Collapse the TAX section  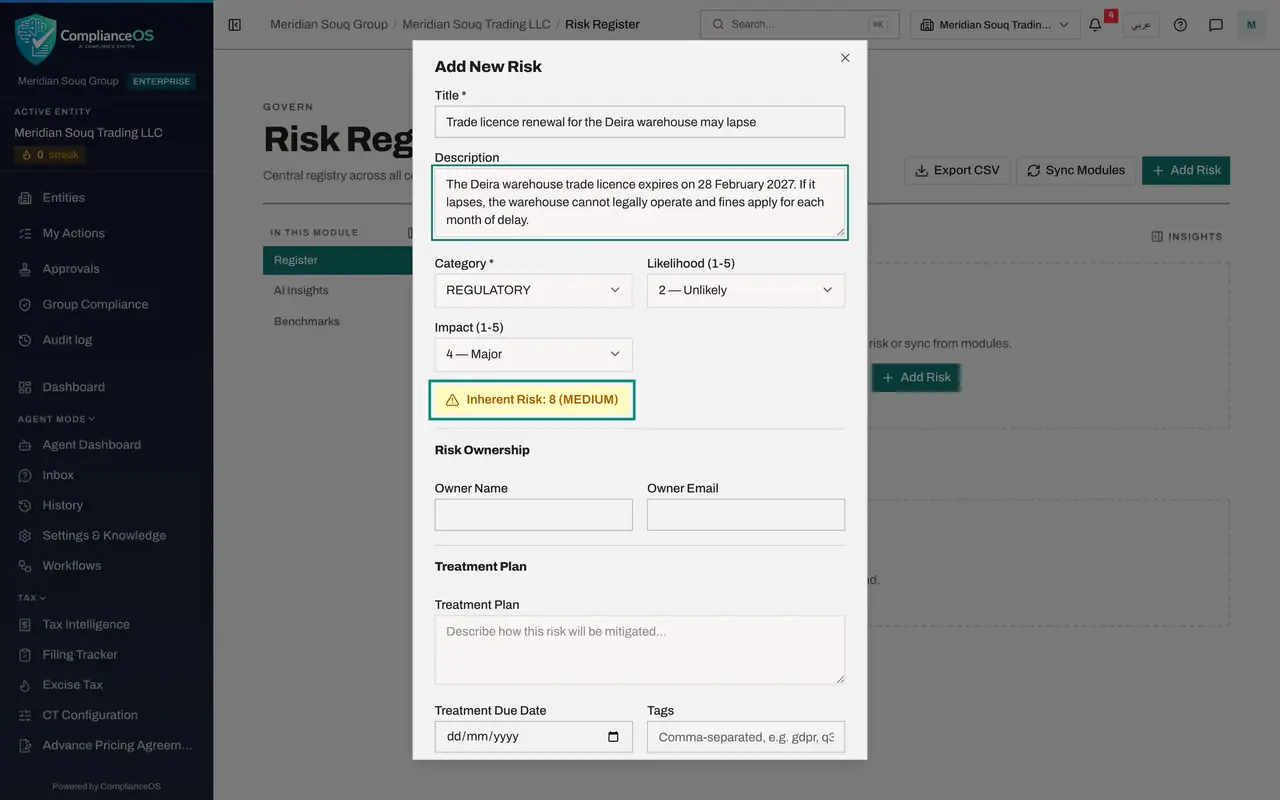click(32, 598)
